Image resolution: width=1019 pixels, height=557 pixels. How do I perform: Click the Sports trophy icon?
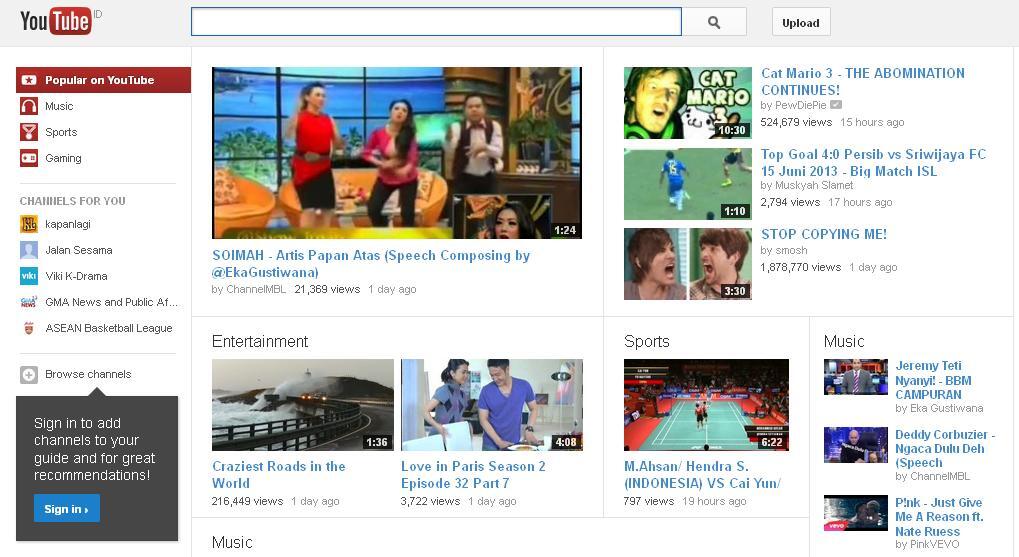click(x=29, y=132)
